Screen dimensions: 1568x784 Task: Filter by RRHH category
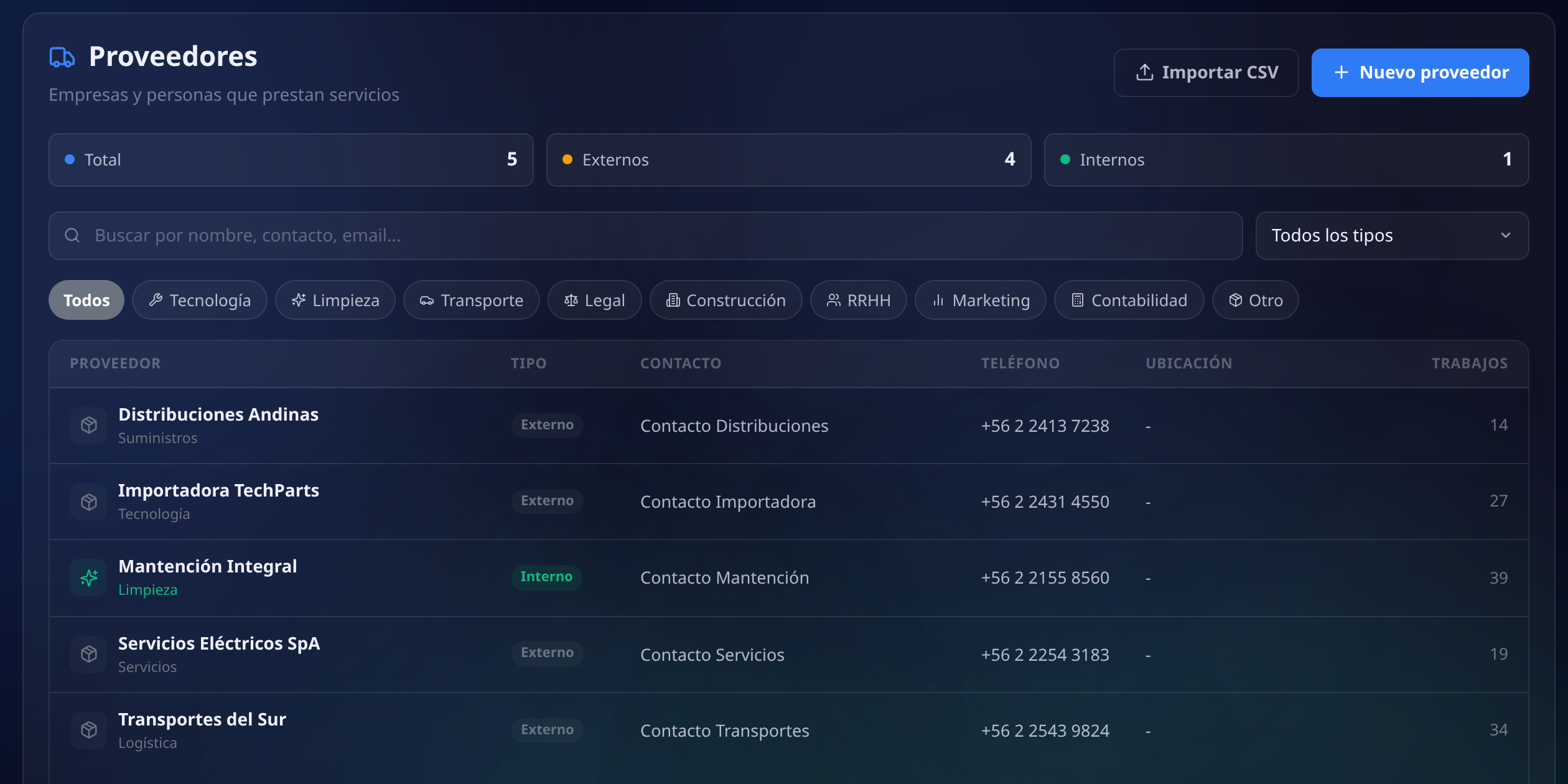point(859,300)
